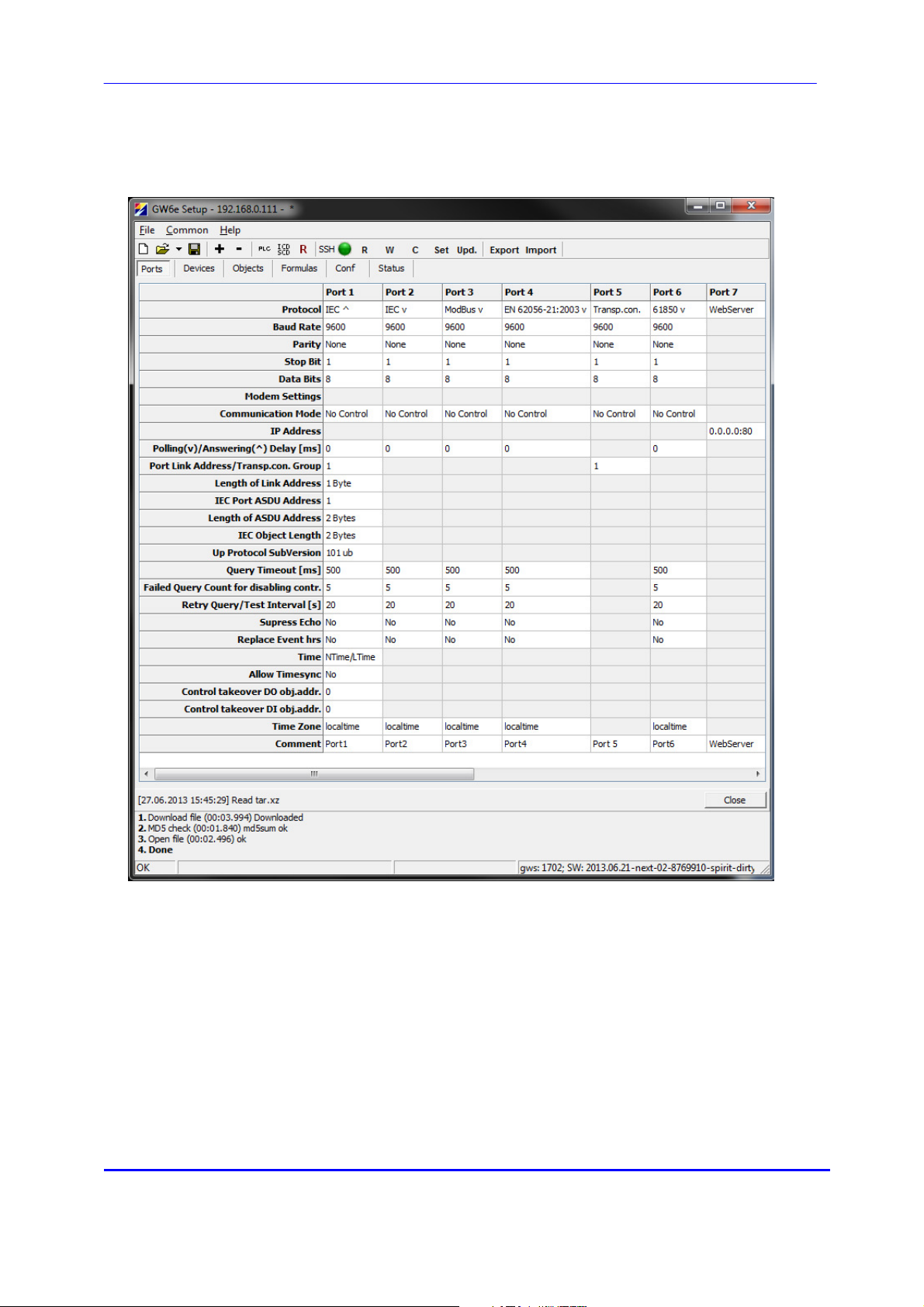The height and width of the screenshot is (1307, 924).
Task: Click the scrollbar's right arrow
Action: tap(758, 774)
